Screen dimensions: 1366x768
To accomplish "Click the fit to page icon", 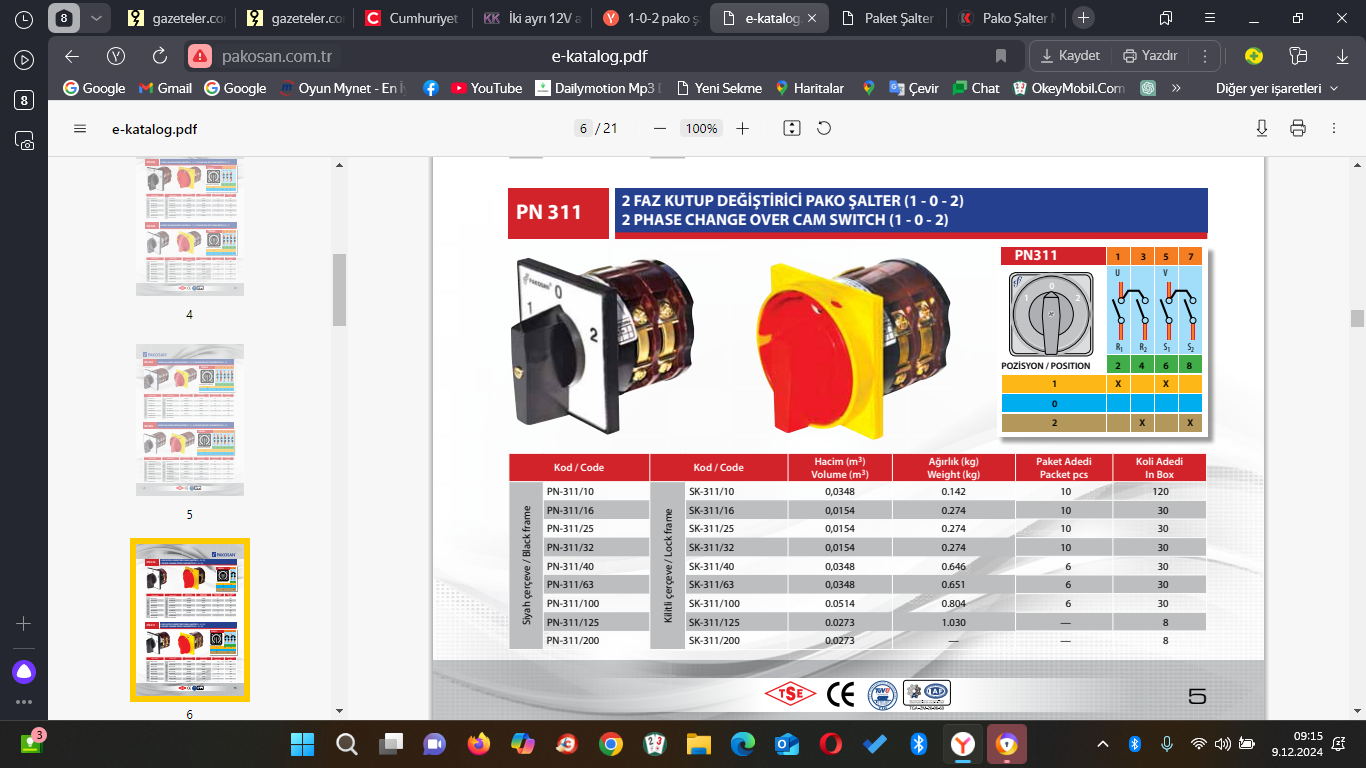I will (x=792, y=128).
